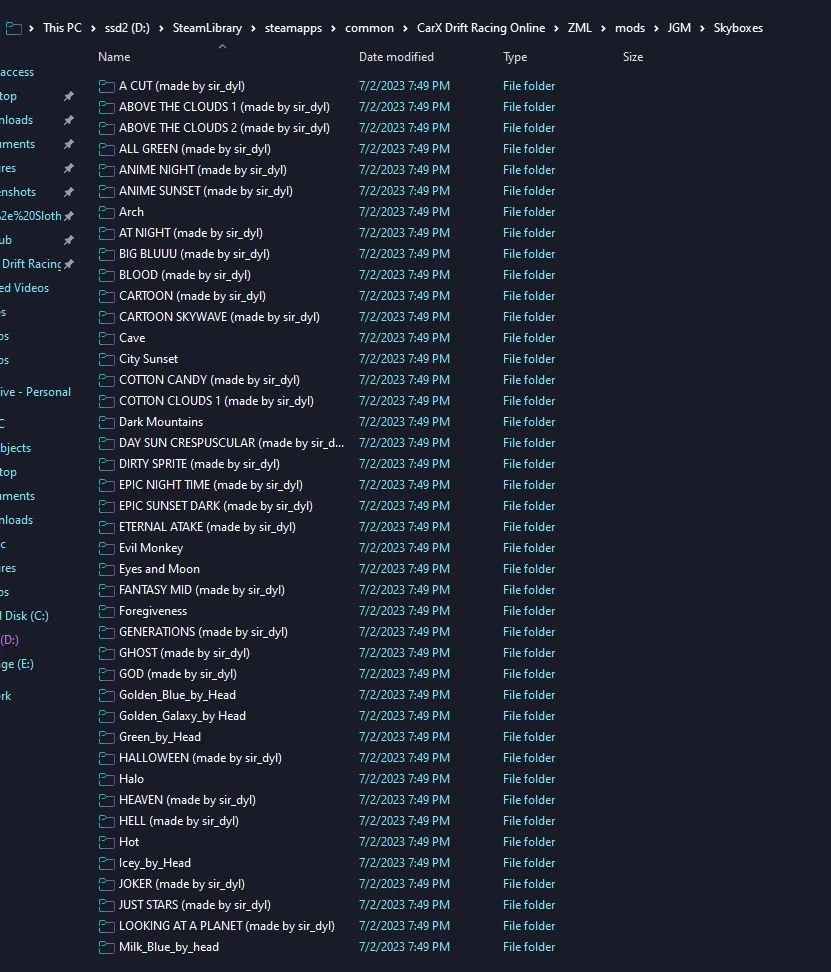Select the GENERATIONS folder
831x972 pixels.
[x=203, y=632]
